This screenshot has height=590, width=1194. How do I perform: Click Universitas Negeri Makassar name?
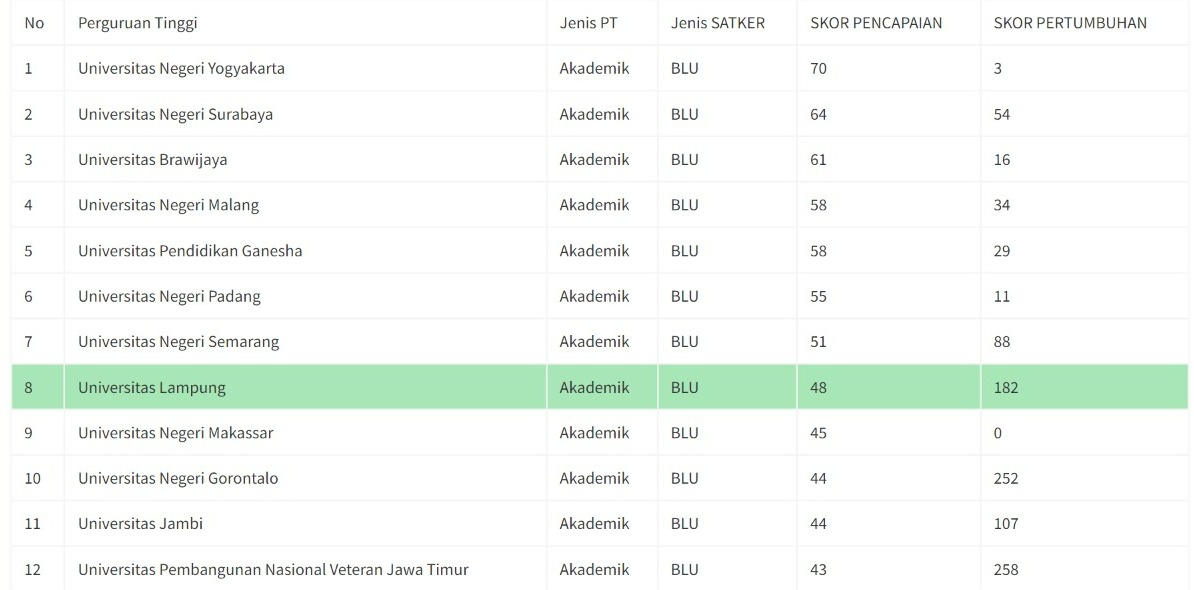point(175,433)
